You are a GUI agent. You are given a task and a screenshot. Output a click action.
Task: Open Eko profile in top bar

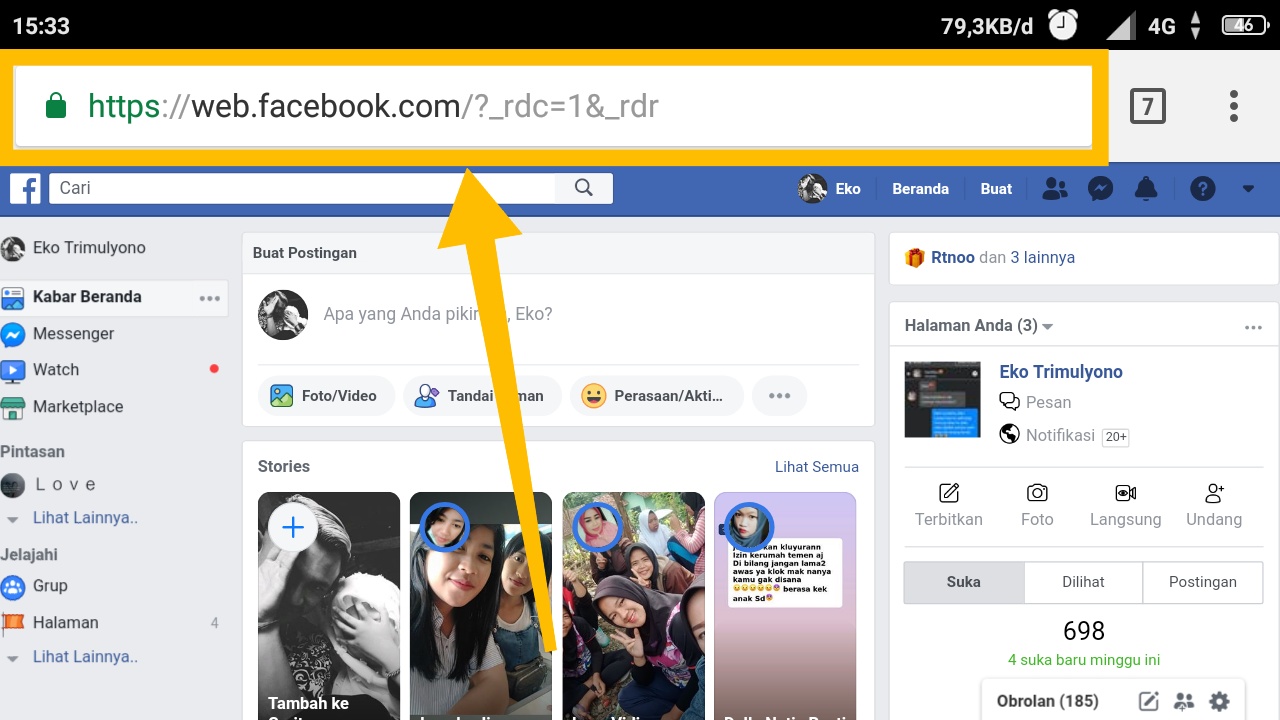point(830,189)
